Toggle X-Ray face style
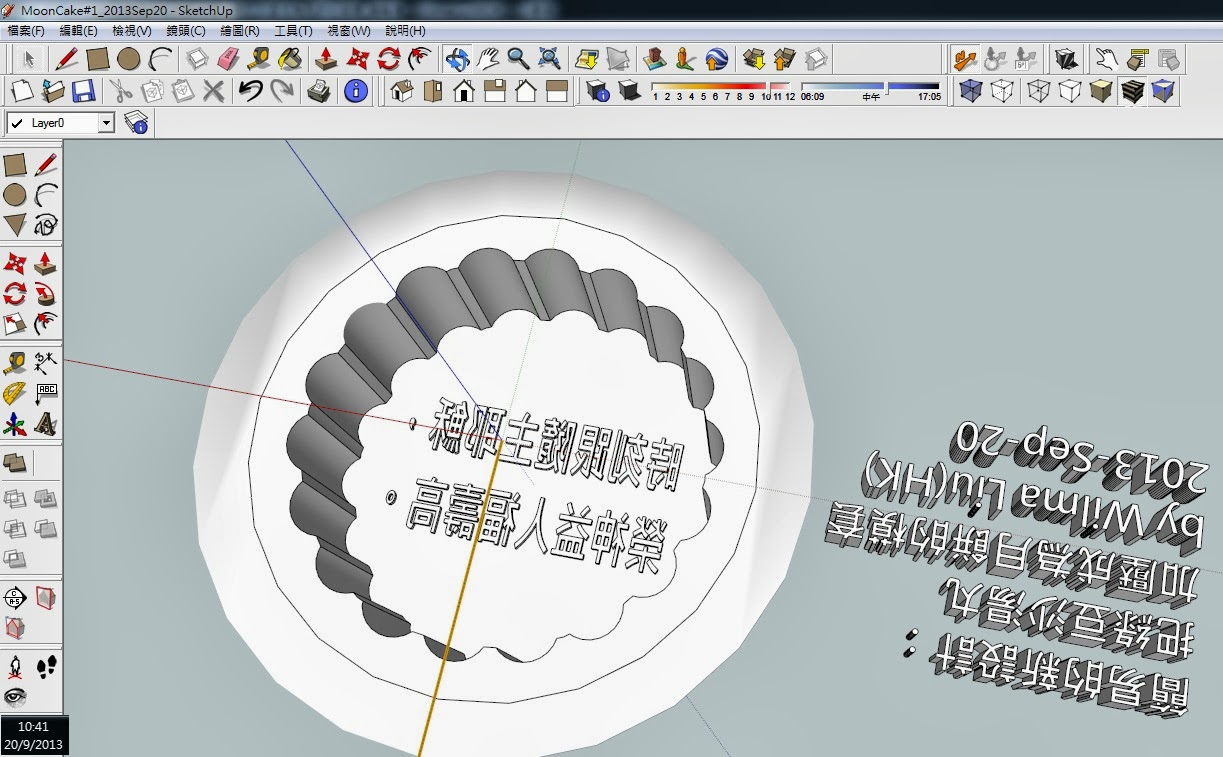The width and height of the screenshot is (1223, 757). click(970, 92)
